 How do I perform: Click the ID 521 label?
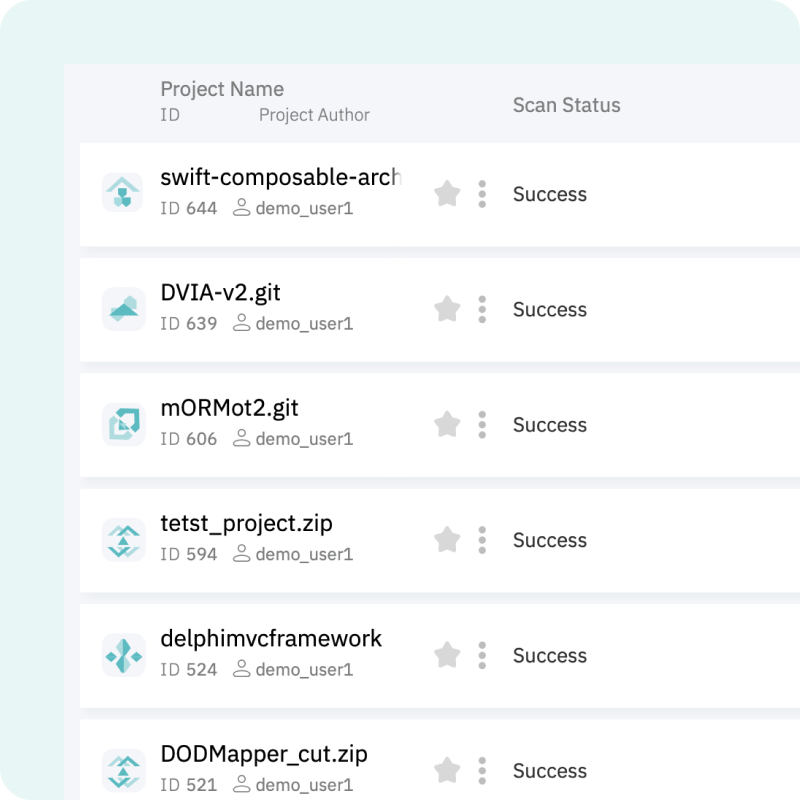188,785
